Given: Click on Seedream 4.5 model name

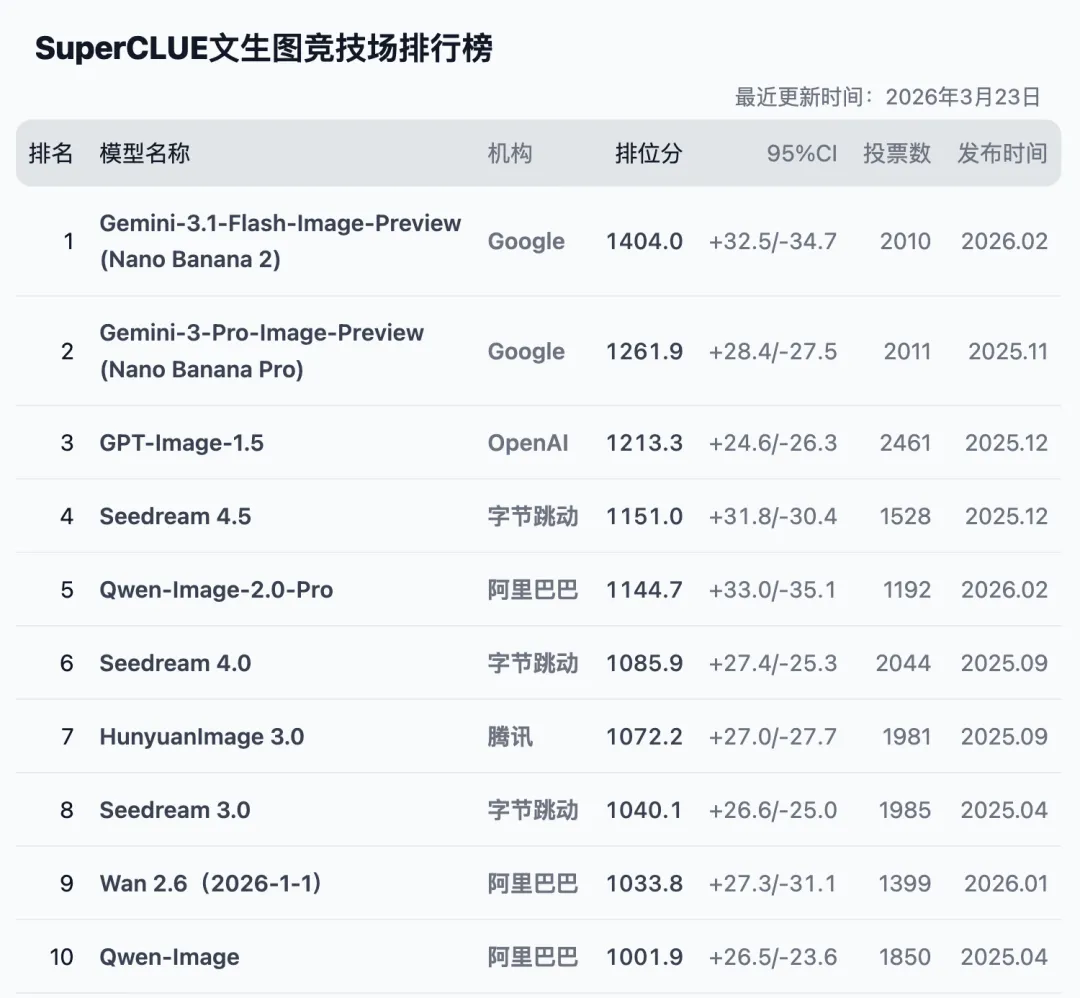Looking at the screenshot, I should pyautogui.click(x=175, y=516).
